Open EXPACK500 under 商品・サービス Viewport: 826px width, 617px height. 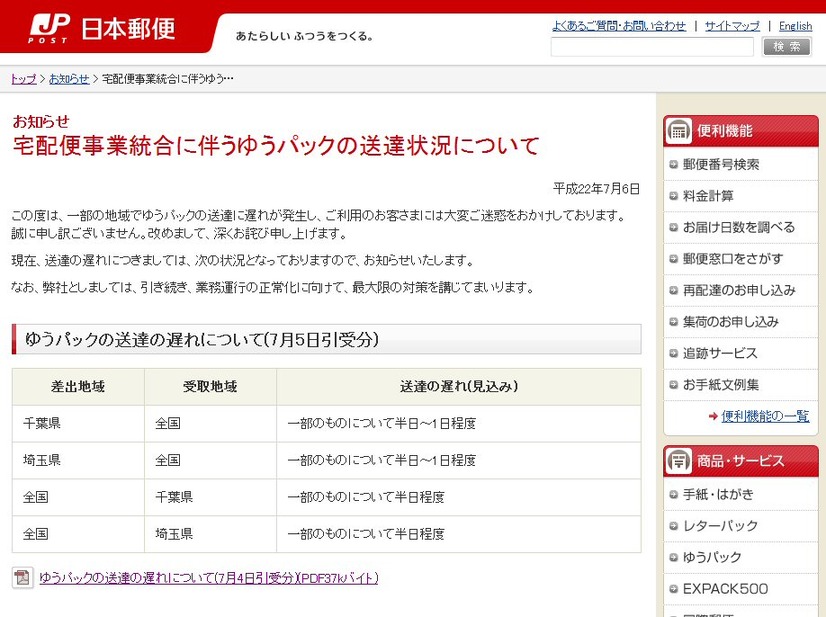[x=725, y=589]
